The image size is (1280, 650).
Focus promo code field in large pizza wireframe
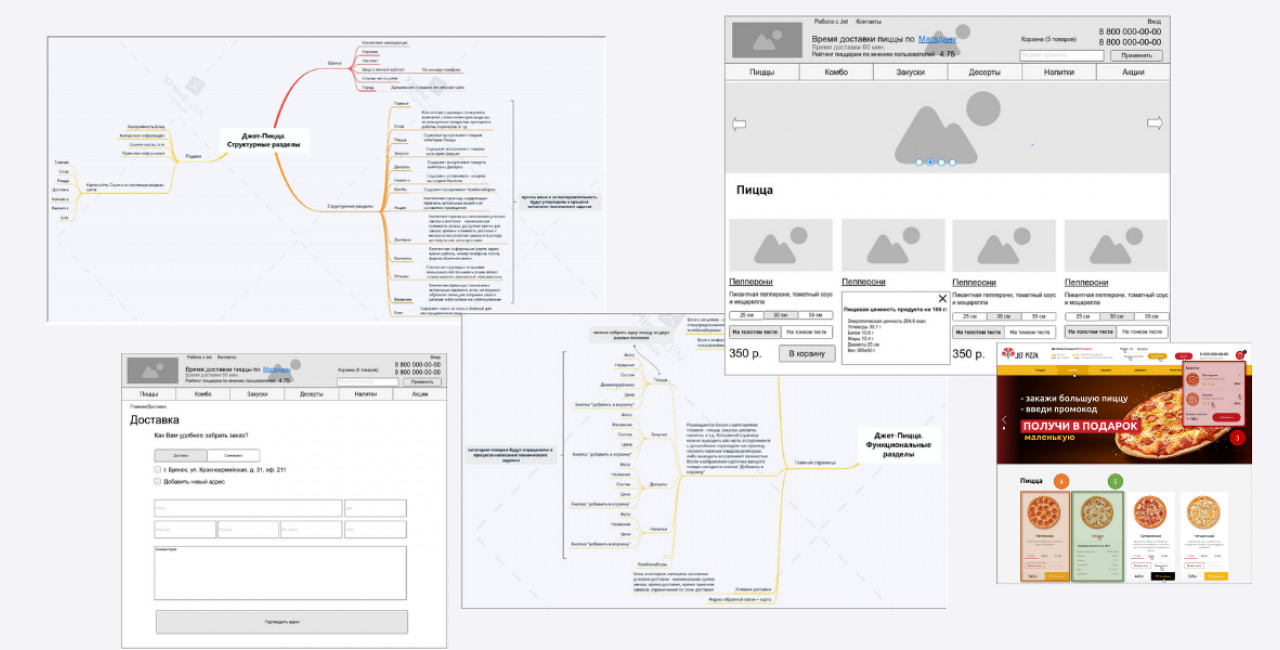point(1062,56)
